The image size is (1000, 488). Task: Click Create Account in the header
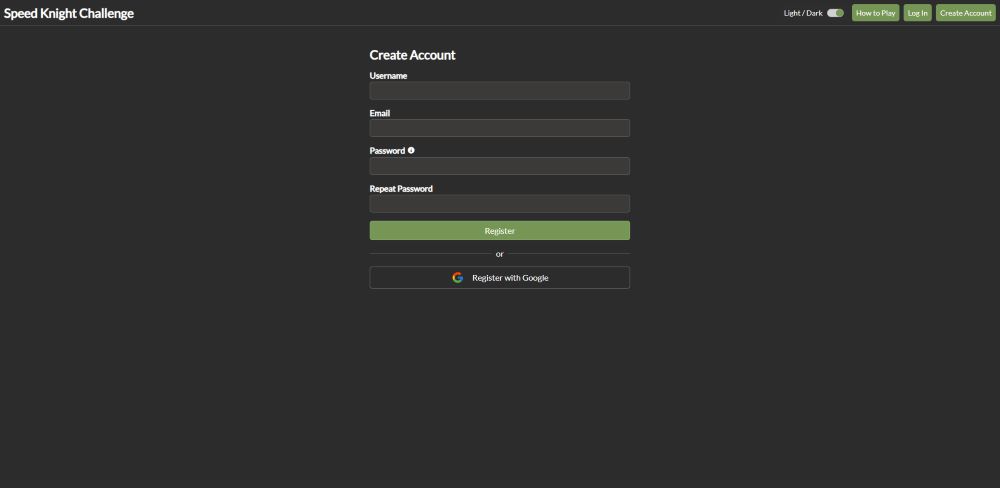(x=966, y=13)
